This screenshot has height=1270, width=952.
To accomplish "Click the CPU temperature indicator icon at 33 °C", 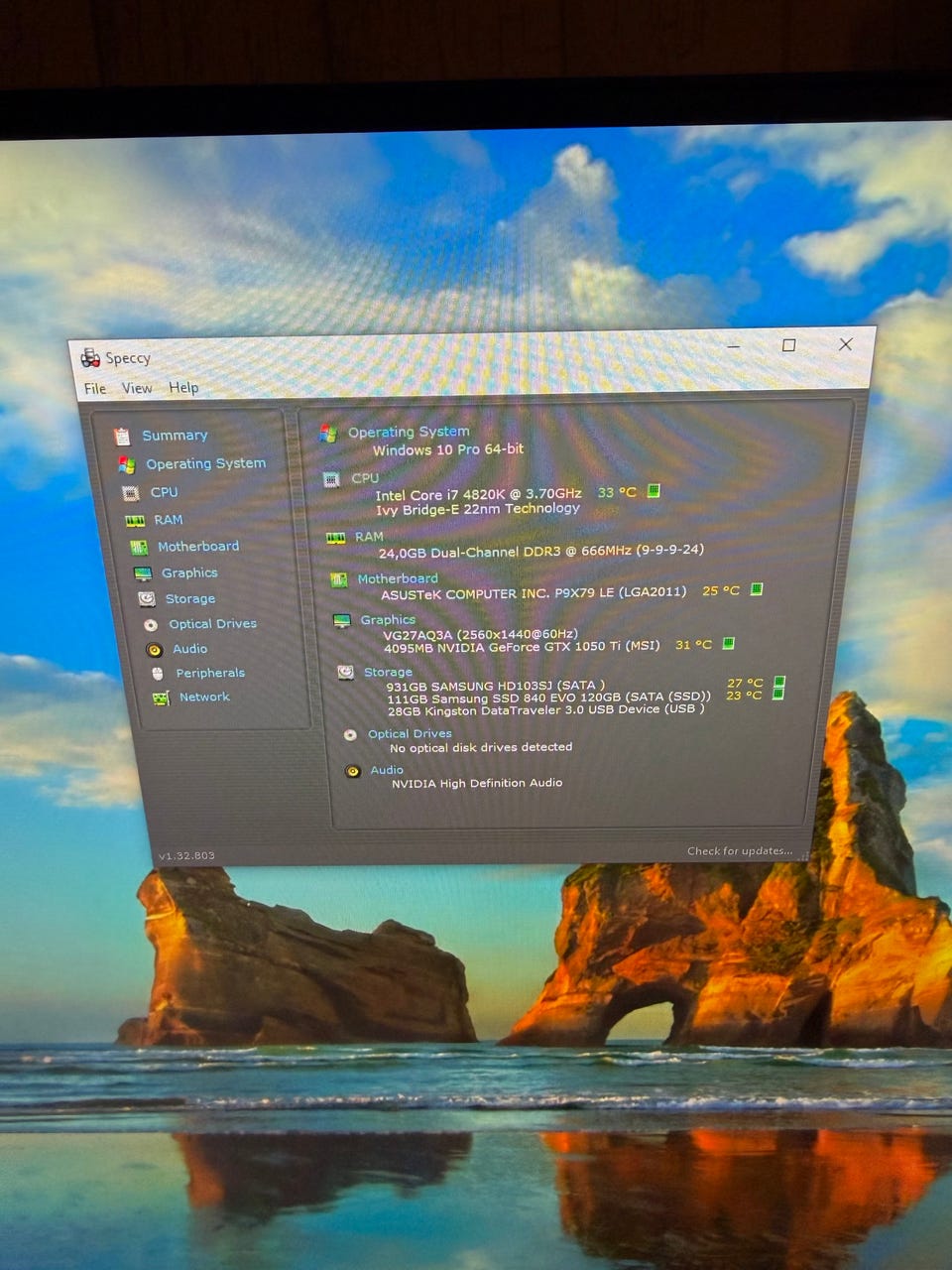I will [654, 490].
